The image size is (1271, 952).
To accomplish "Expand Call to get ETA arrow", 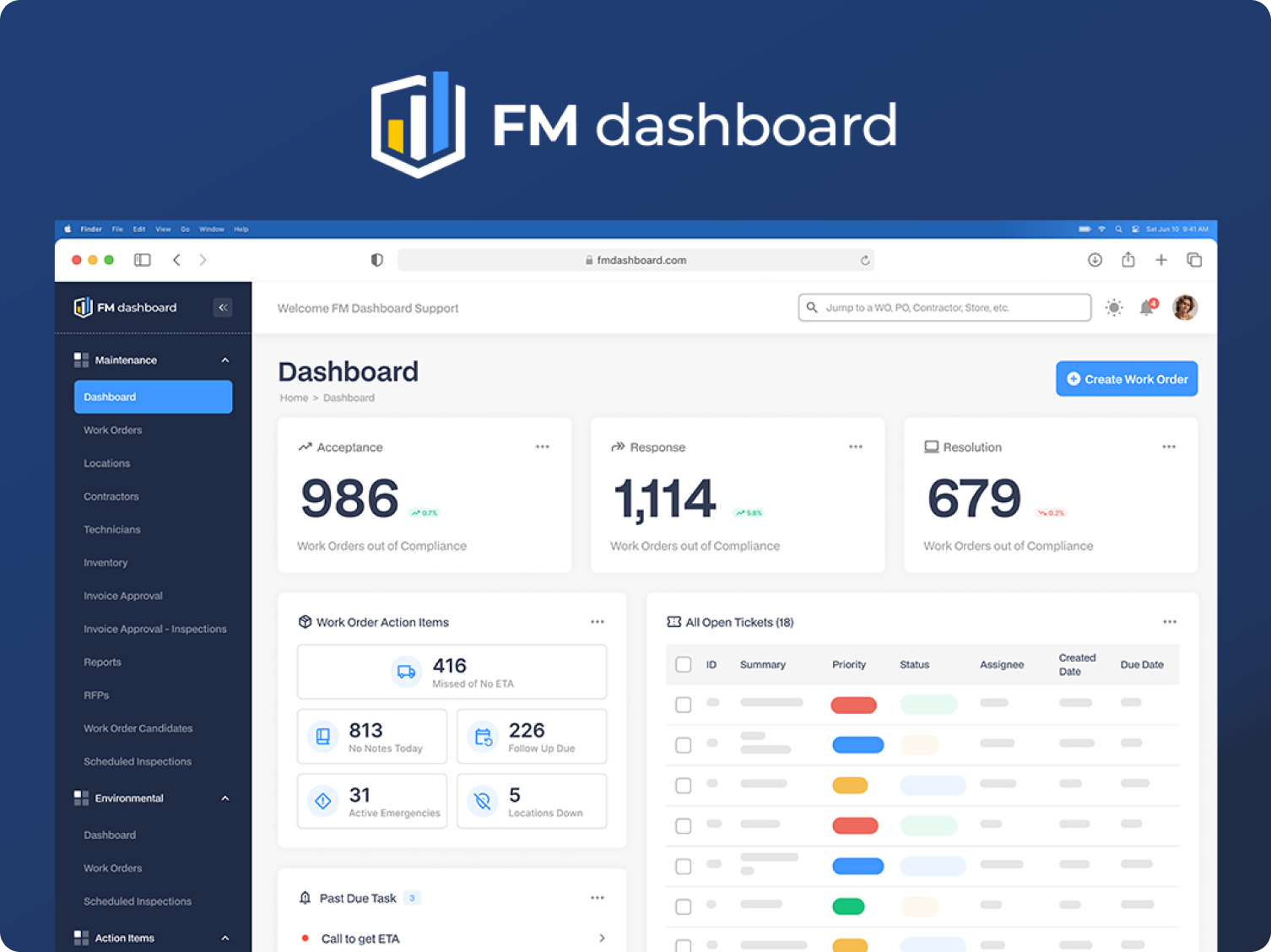I will tap(602, 938).
